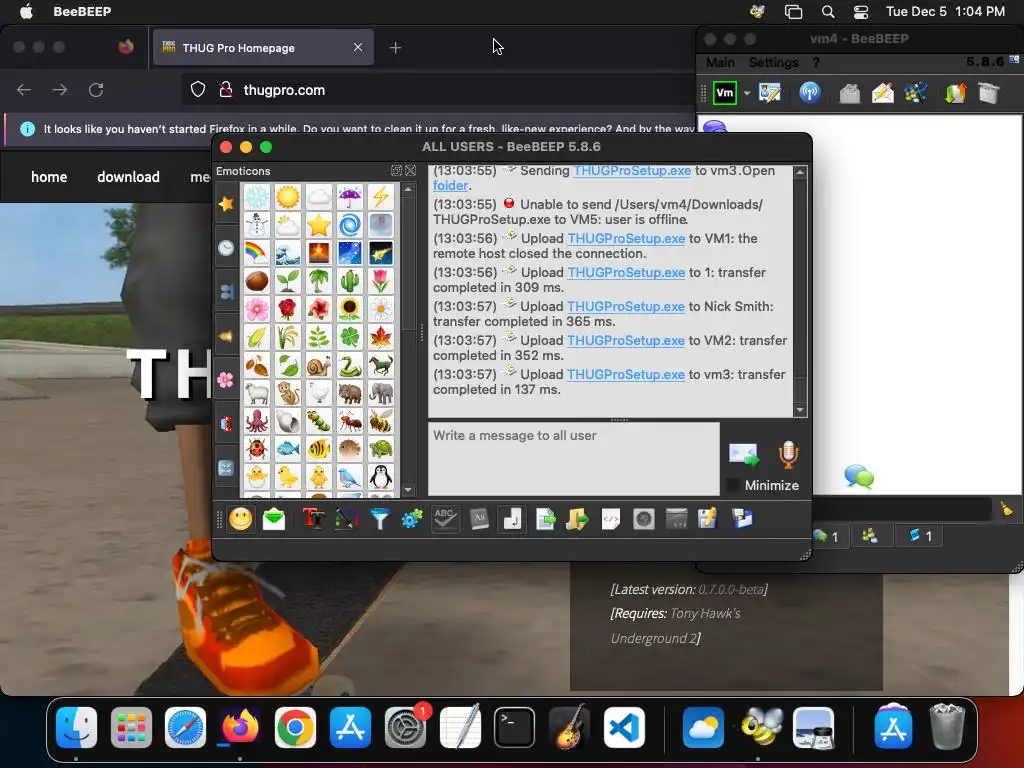Insert the rainbow emoticon
This screenshot has width=1024, height=768.
[x=257, y=253]
